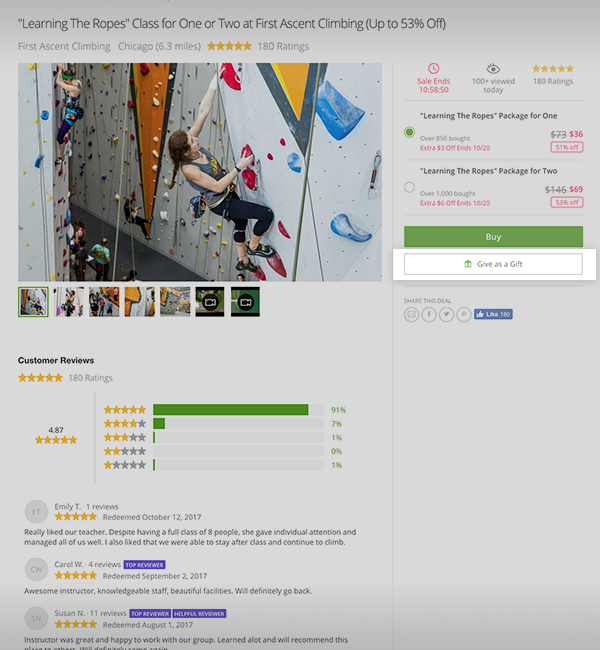Open the first video thumbnail
The height and width of the screenshot is (650, 600).
coord(210,302)
